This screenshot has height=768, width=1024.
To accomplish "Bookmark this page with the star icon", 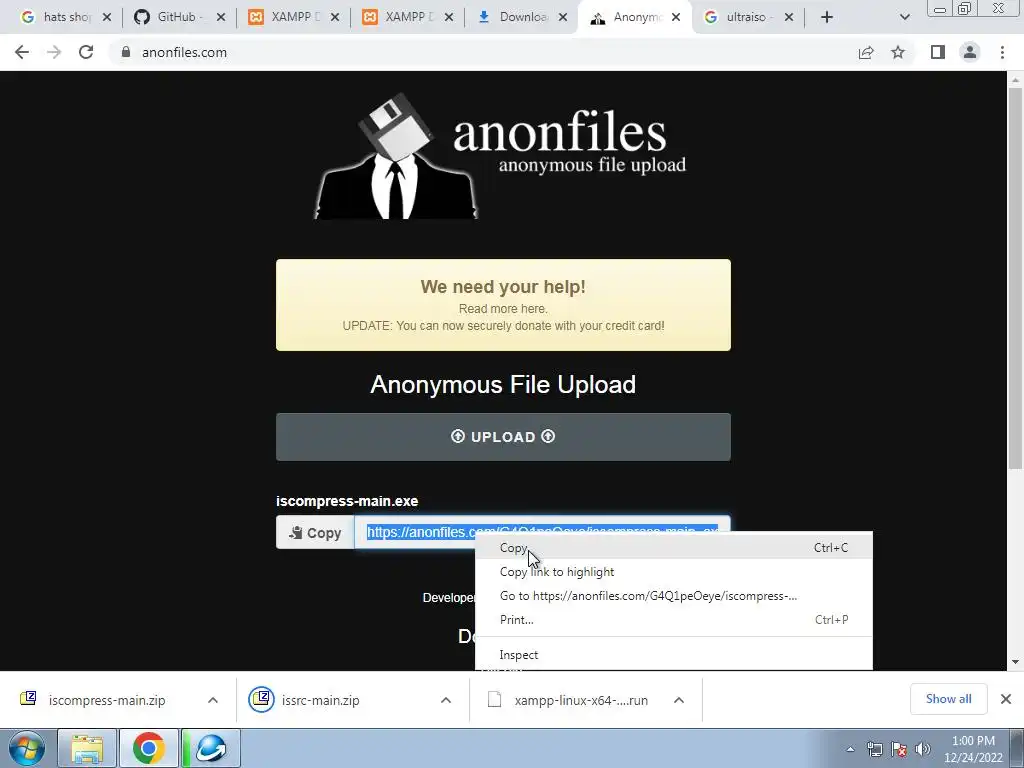I will point(898,52).
